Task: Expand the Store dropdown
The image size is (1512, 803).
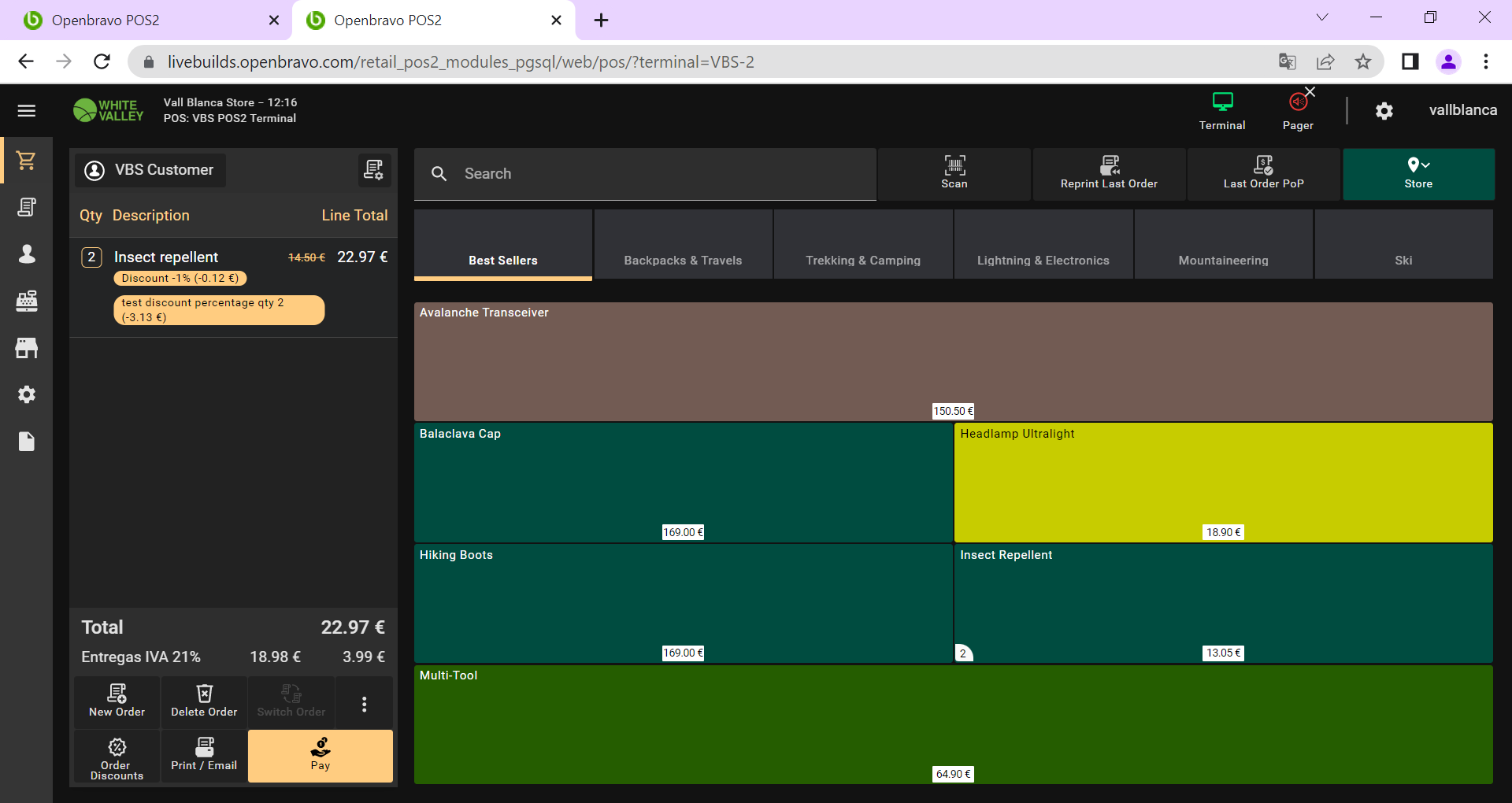Action: click(1417, 173)
